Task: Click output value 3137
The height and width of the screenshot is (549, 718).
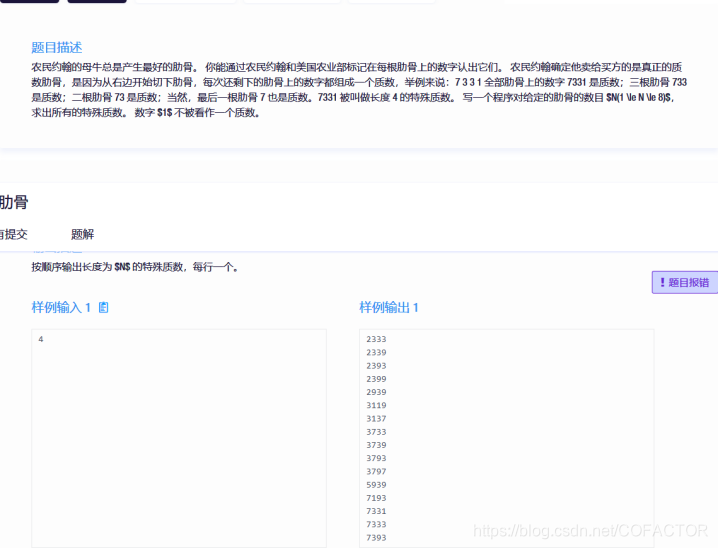Action: 376,419
